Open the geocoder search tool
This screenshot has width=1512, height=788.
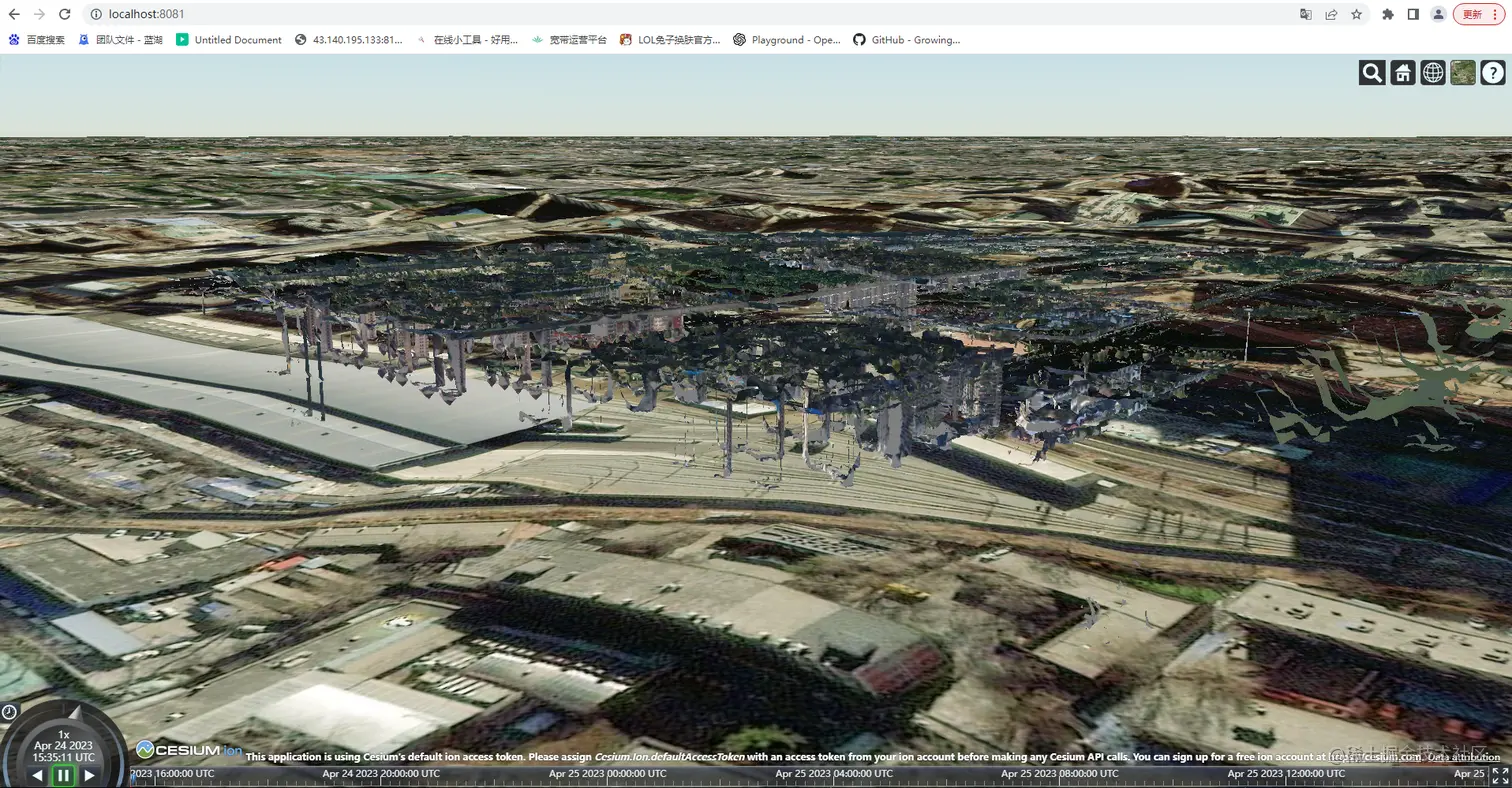coord(1371,72)
